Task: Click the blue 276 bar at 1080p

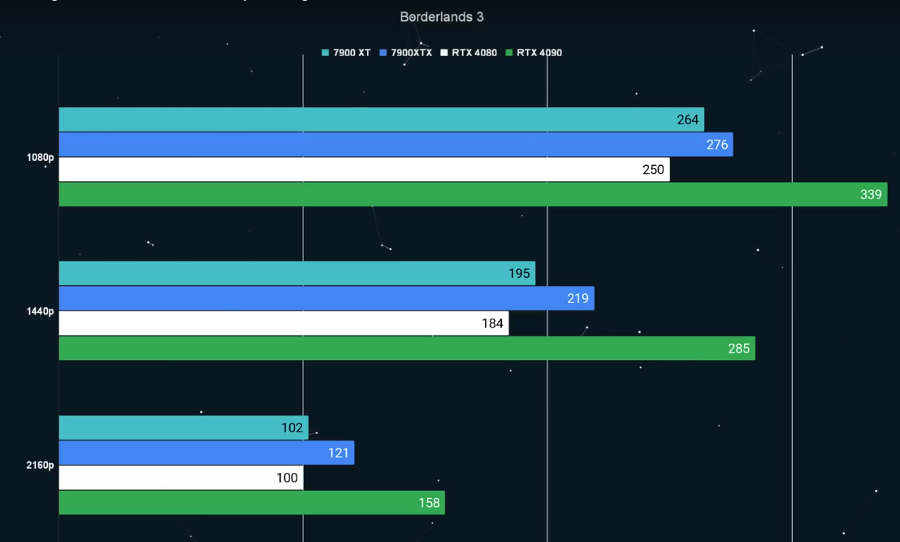Action: (x=396, y=145)
